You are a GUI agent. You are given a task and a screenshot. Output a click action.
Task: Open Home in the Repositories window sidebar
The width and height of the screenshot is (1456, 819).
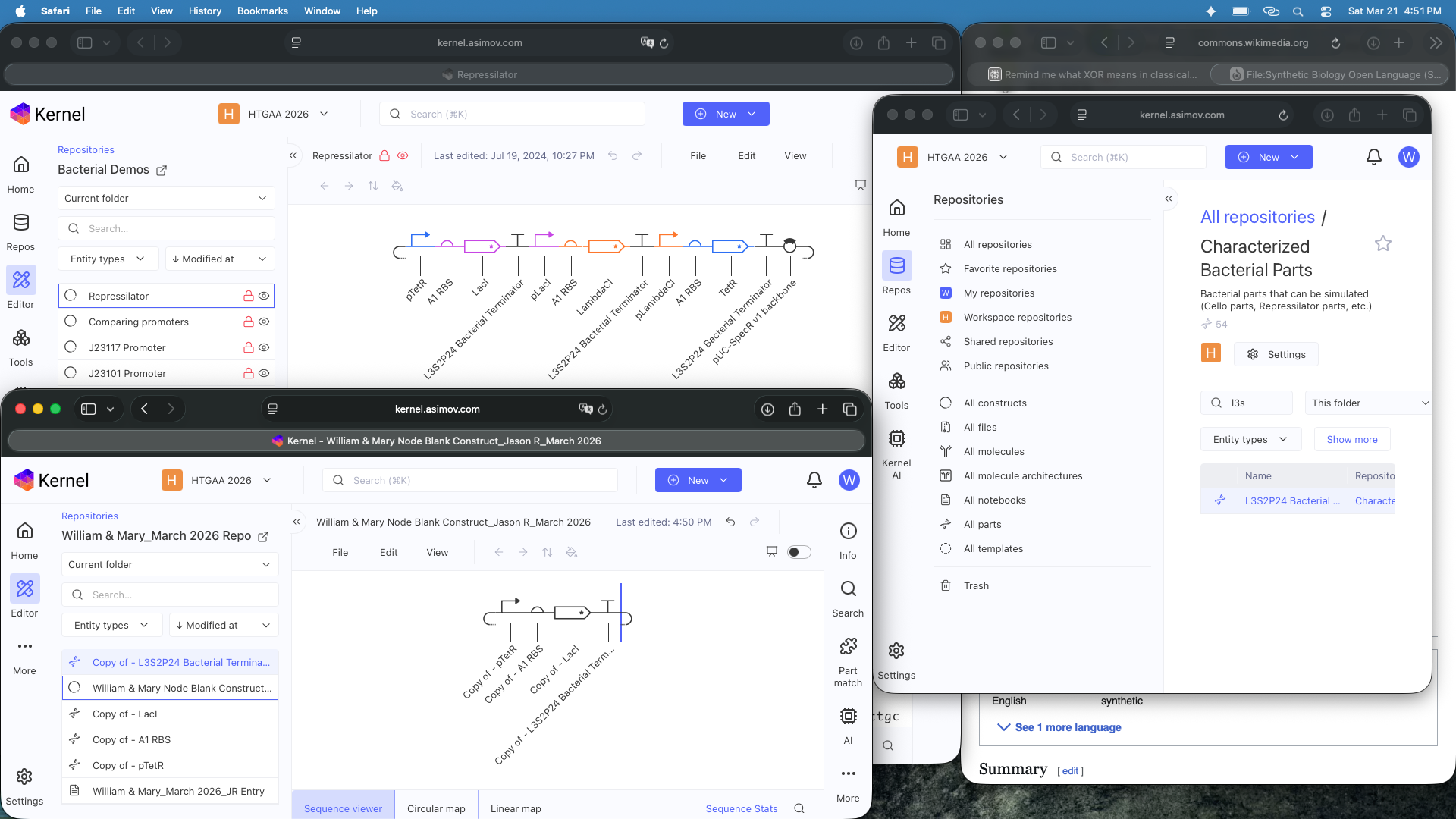[x=896, y=217]
